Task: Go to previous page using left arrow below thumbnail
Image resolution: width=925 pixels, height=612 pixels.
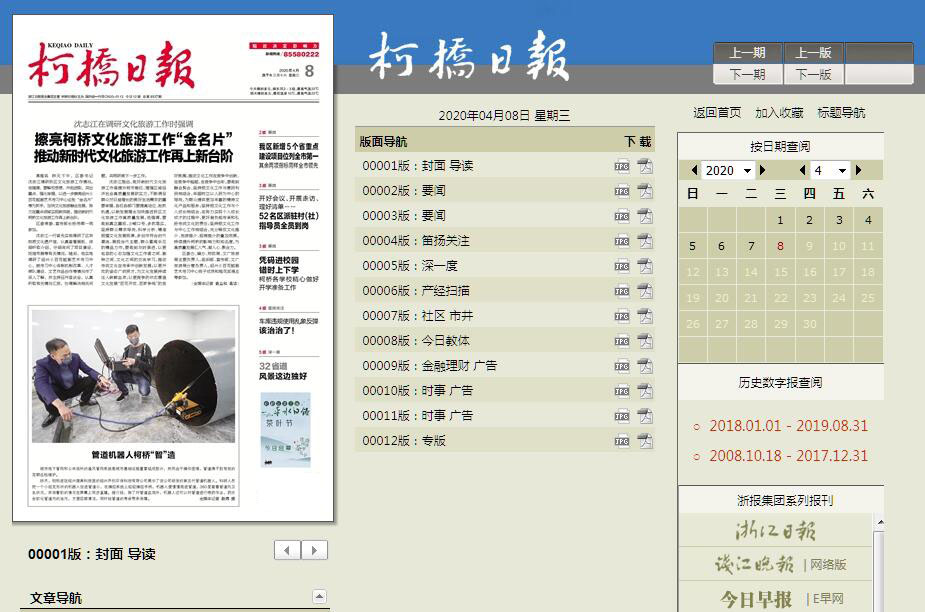Action: [287, 551]
